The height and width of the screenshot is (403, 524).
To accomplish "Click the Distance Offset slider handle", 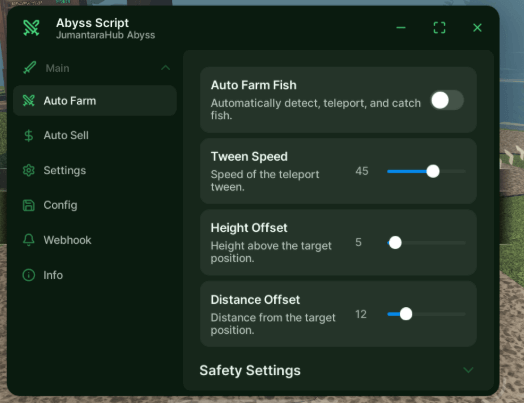I will pyautogui.click(x=406, y=314).
